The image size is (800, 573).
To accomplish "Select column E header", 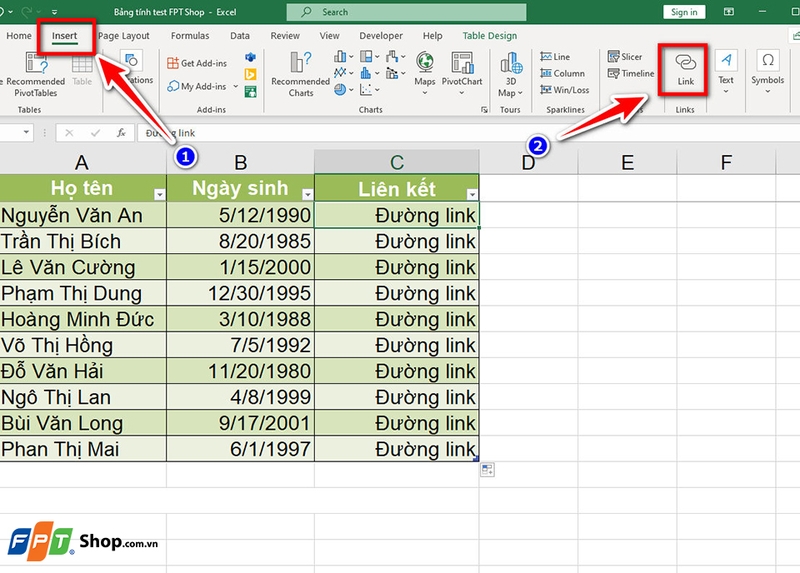I will pyautogui.click(x=627, y=162).
